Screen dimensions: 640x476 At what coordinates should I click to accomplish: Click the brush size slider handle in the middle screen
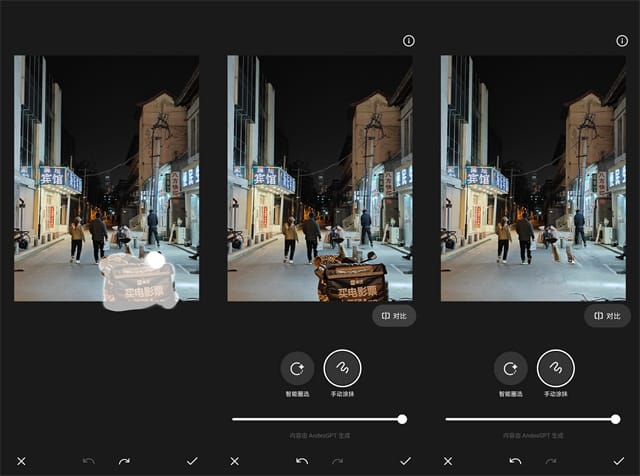(402, 419)
